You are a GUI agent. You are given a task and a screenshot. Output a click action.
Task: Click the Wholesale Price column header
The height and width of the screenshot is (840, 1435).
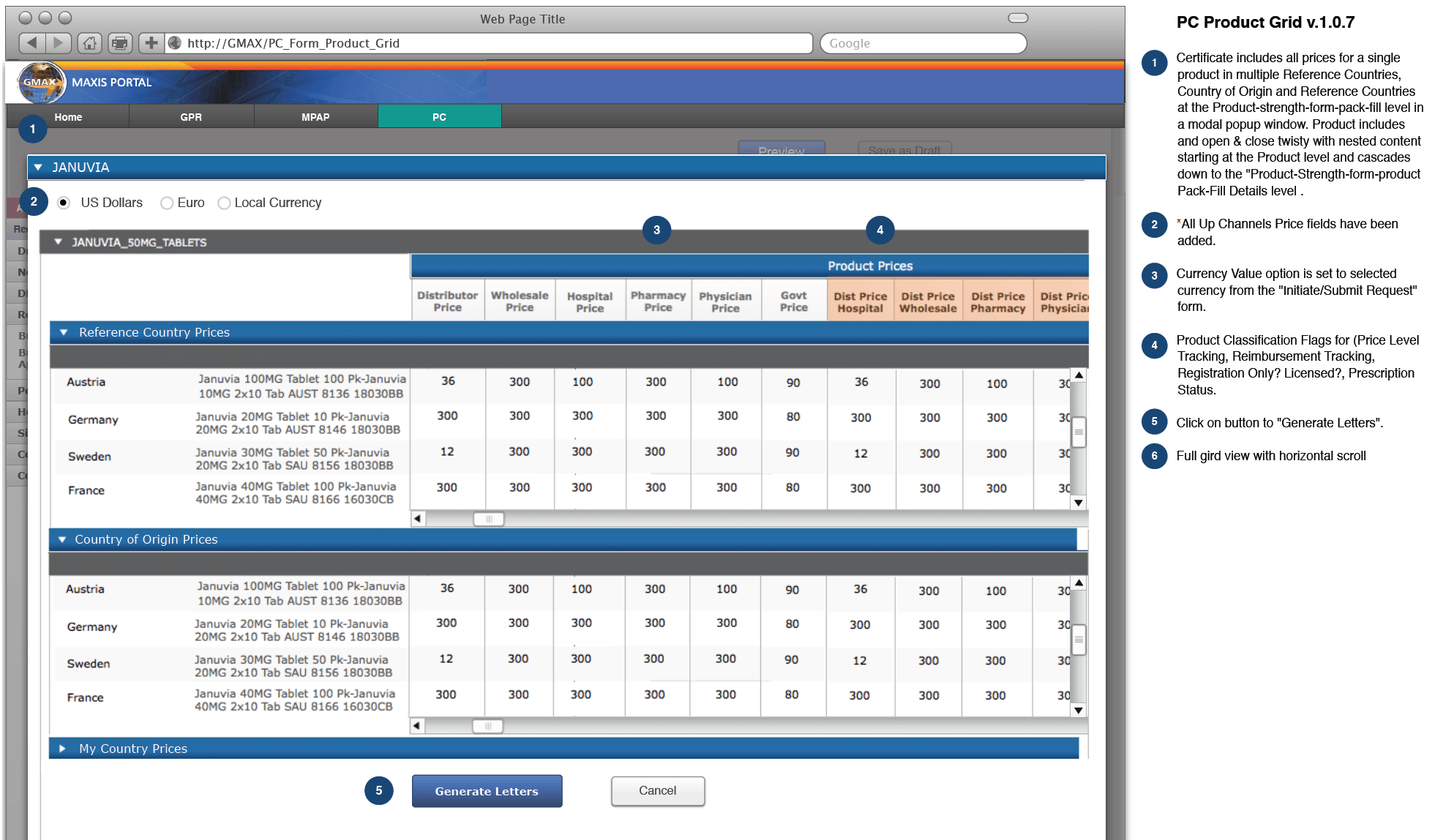pyautogui.click(x=520, y=301)
